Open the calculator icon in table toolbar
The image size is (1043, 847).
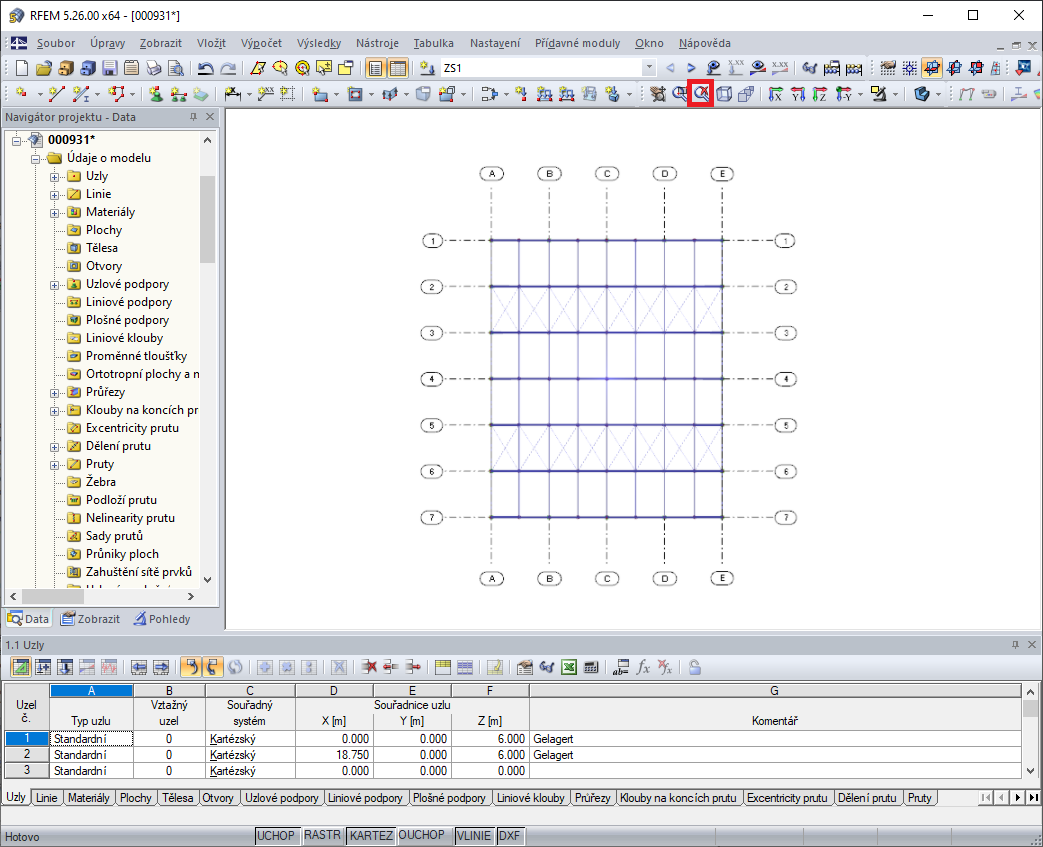click(591, 667)
